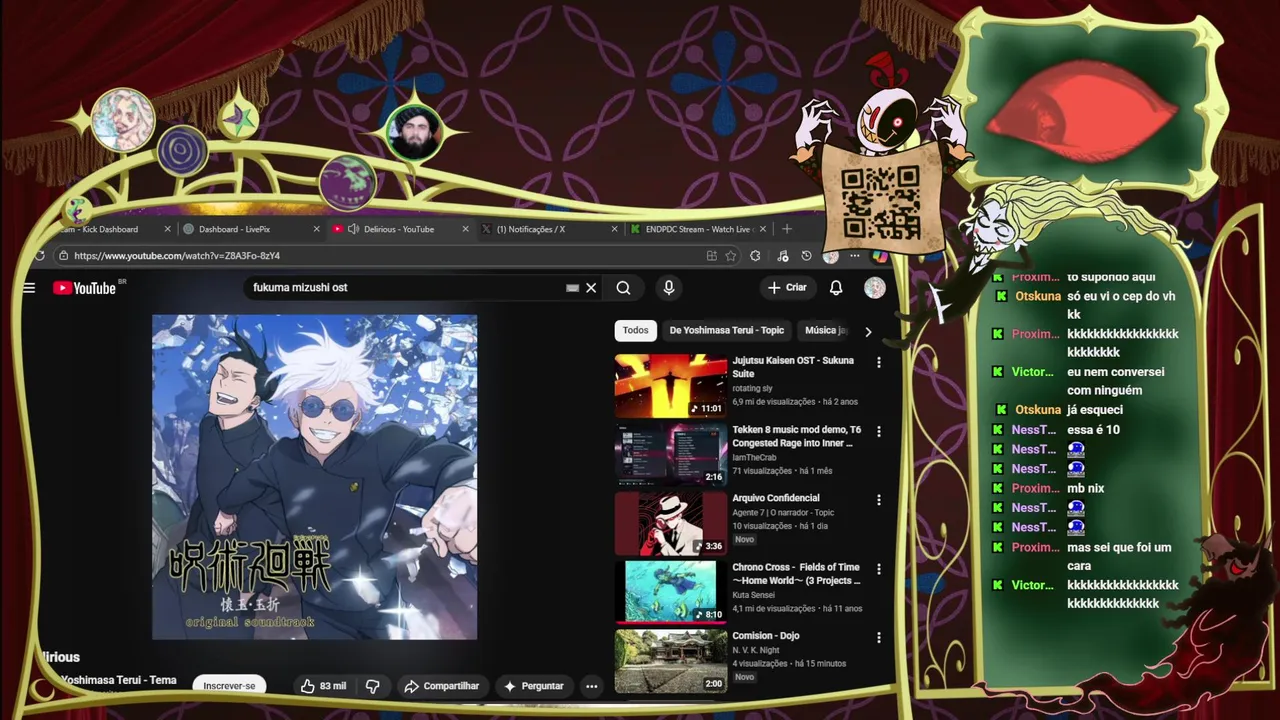Subscribe with the Inscrever-se button

(229, 686)
